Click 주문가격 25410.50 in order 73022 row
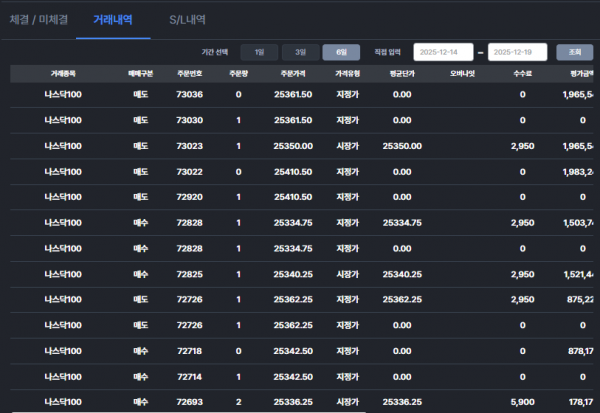This screenshot has width=600, height=413. click(x=293, y=172)
